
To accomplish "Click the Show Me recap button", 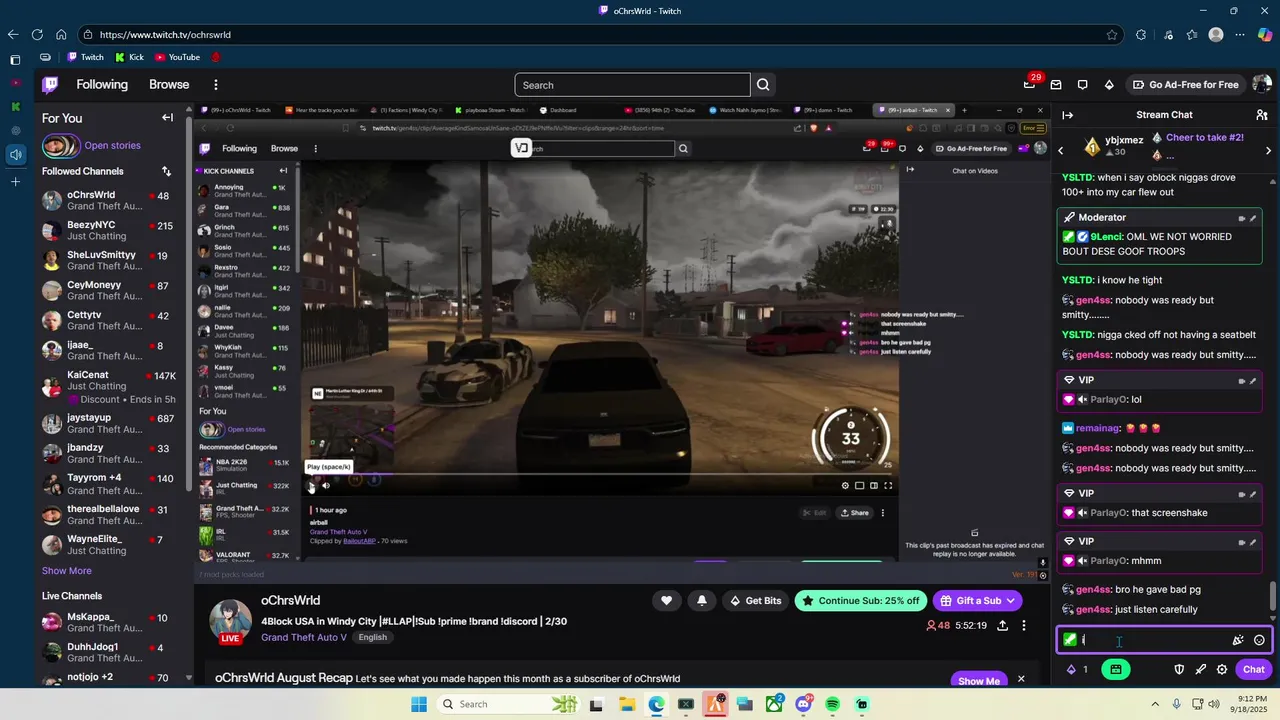I will [x=978, y=681].
